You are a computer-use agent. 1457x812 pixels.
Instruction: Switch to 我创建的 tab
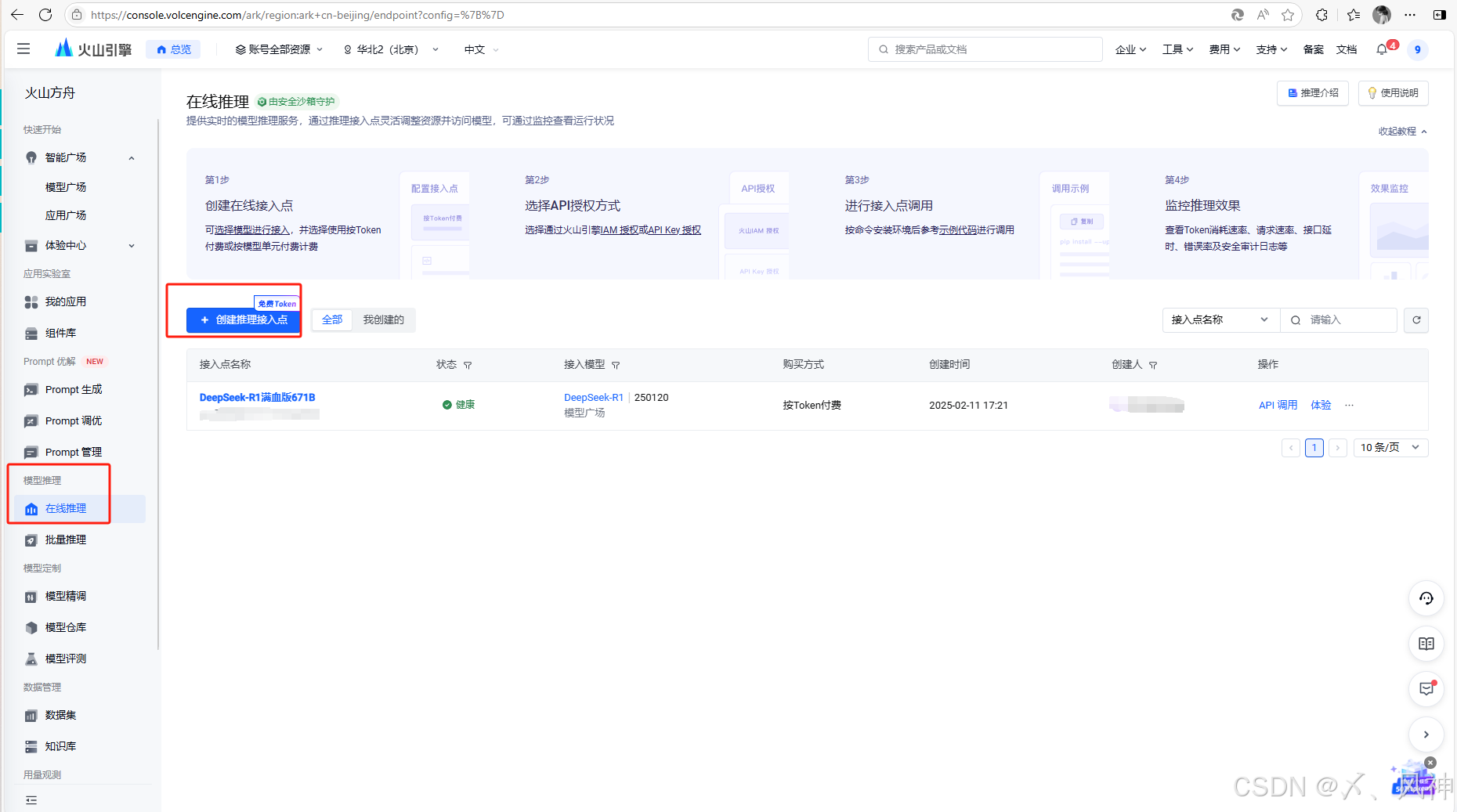click(x=383, y=319)
